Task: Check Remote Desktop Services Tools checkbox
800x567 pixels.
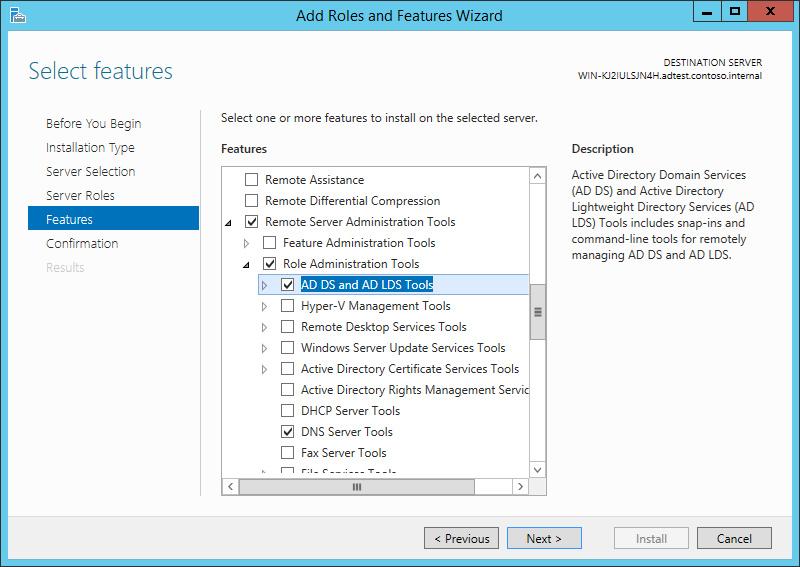Action: coord(288,327)
